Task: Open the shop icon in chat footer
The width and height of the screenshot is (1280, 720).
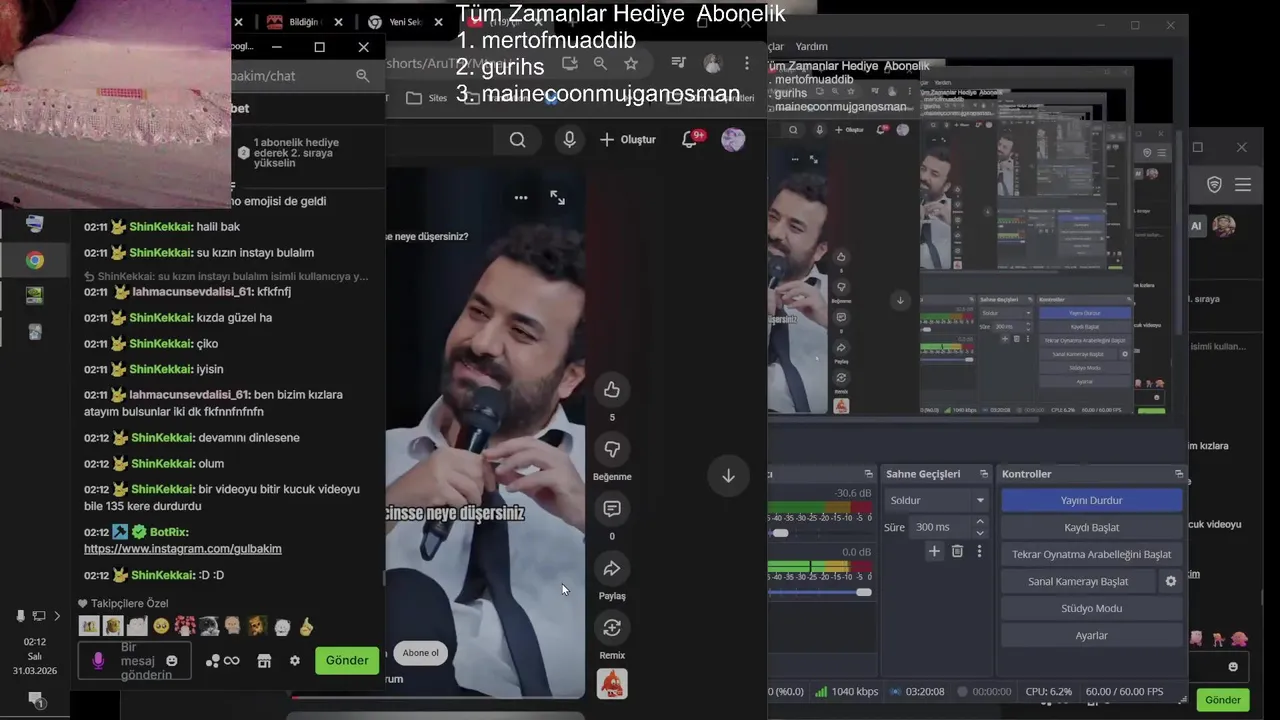Action: point(264,661)
